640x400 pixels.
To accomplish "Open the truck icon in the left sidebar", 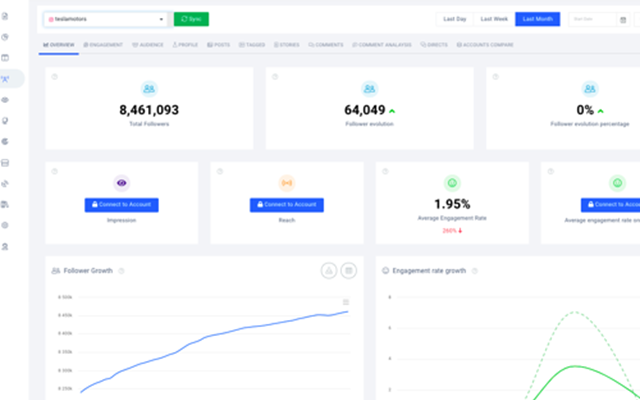I will [x=5, y=204].
